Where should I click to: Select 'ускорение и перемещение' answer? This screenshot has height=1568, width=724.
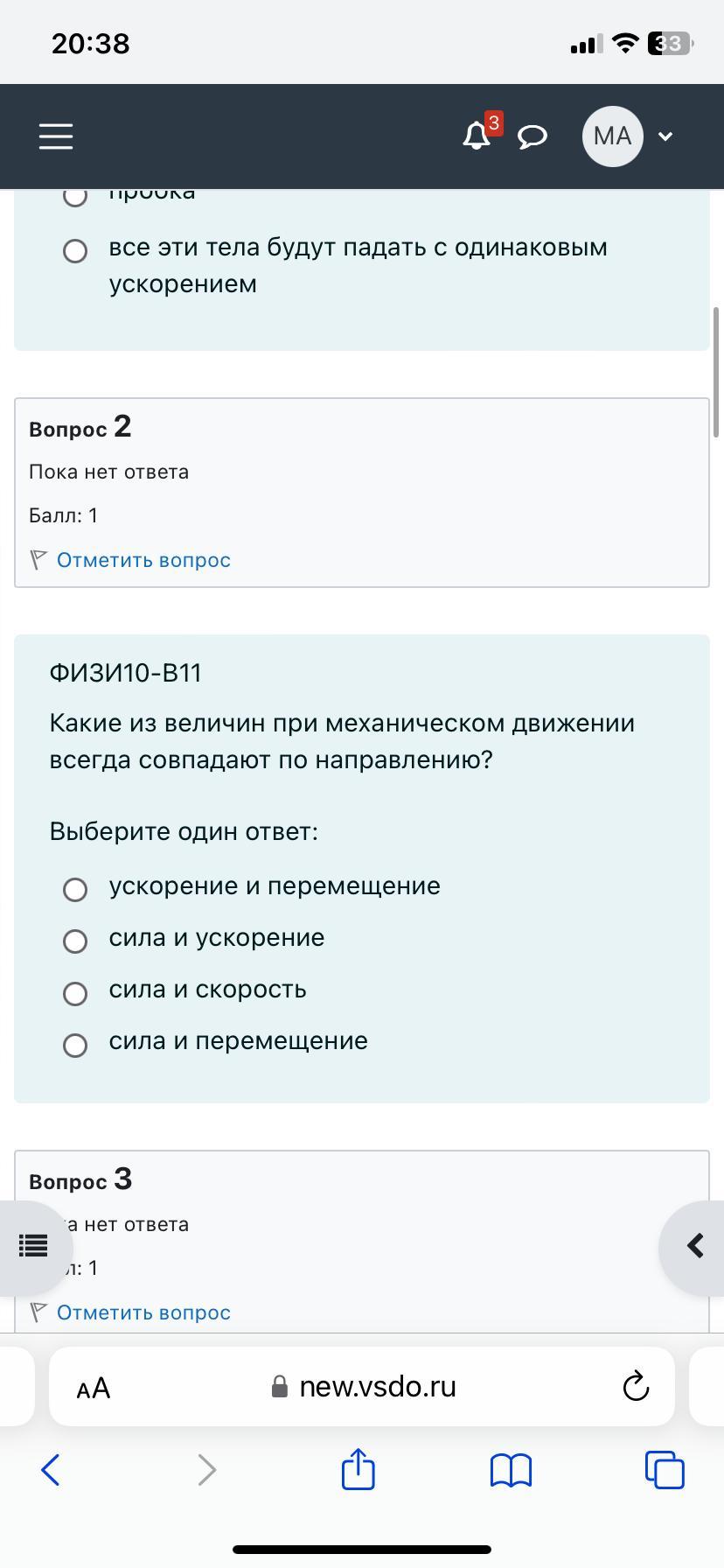75,890
